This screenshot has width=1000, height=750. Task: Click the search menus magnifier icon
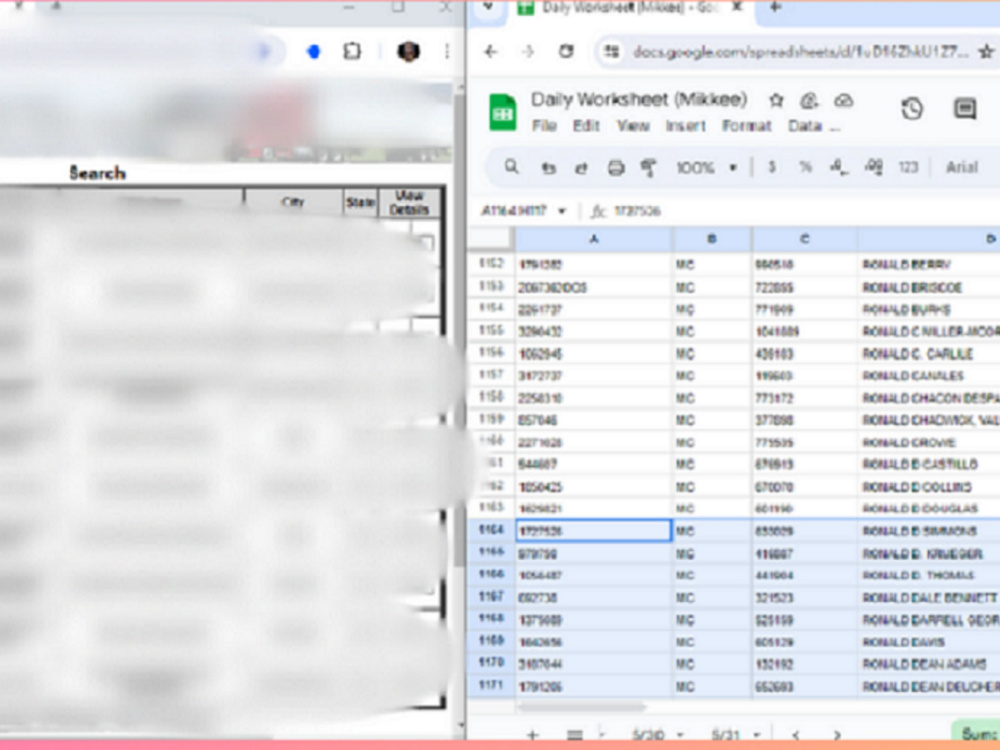click(x=511, y=167)
